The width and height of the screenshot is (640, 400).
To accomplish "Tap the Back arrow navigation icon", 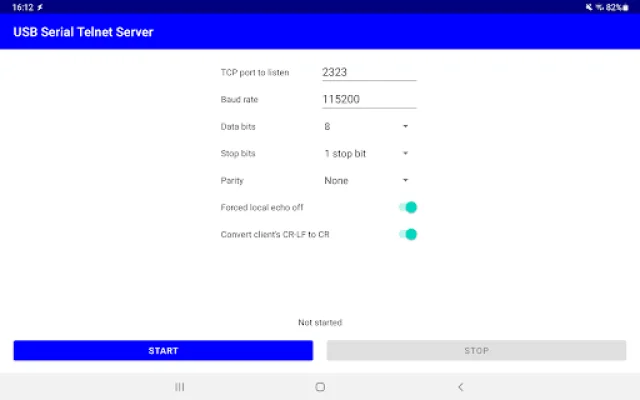I will coord(460,387).
